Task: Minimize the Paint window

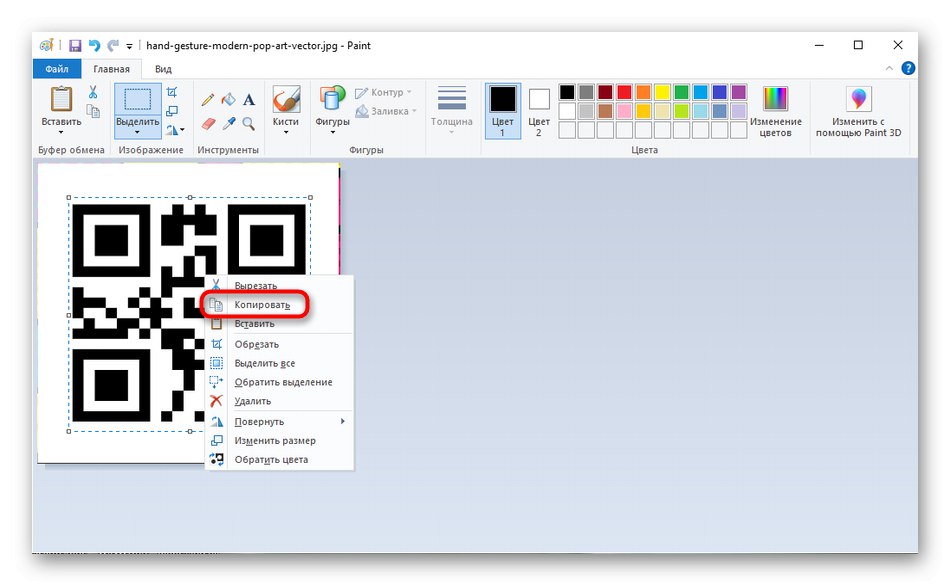Action: [820, 45]
